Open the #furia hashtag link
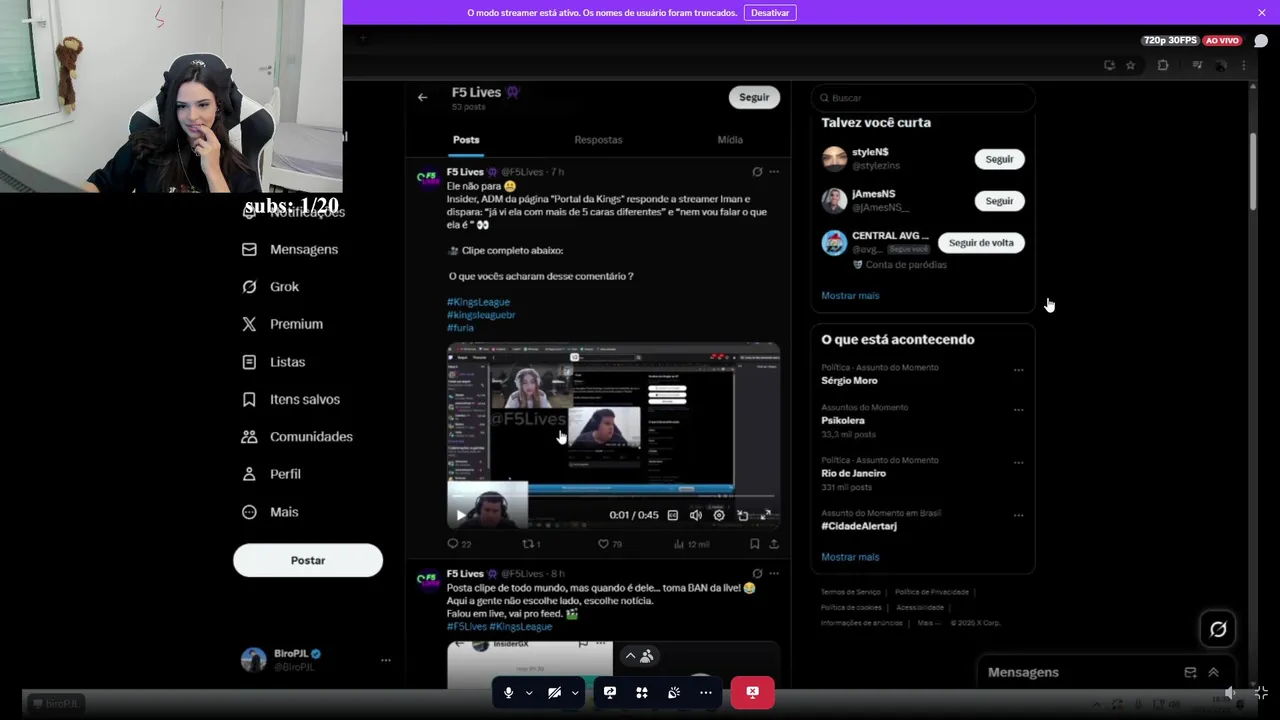 [460, 328]
